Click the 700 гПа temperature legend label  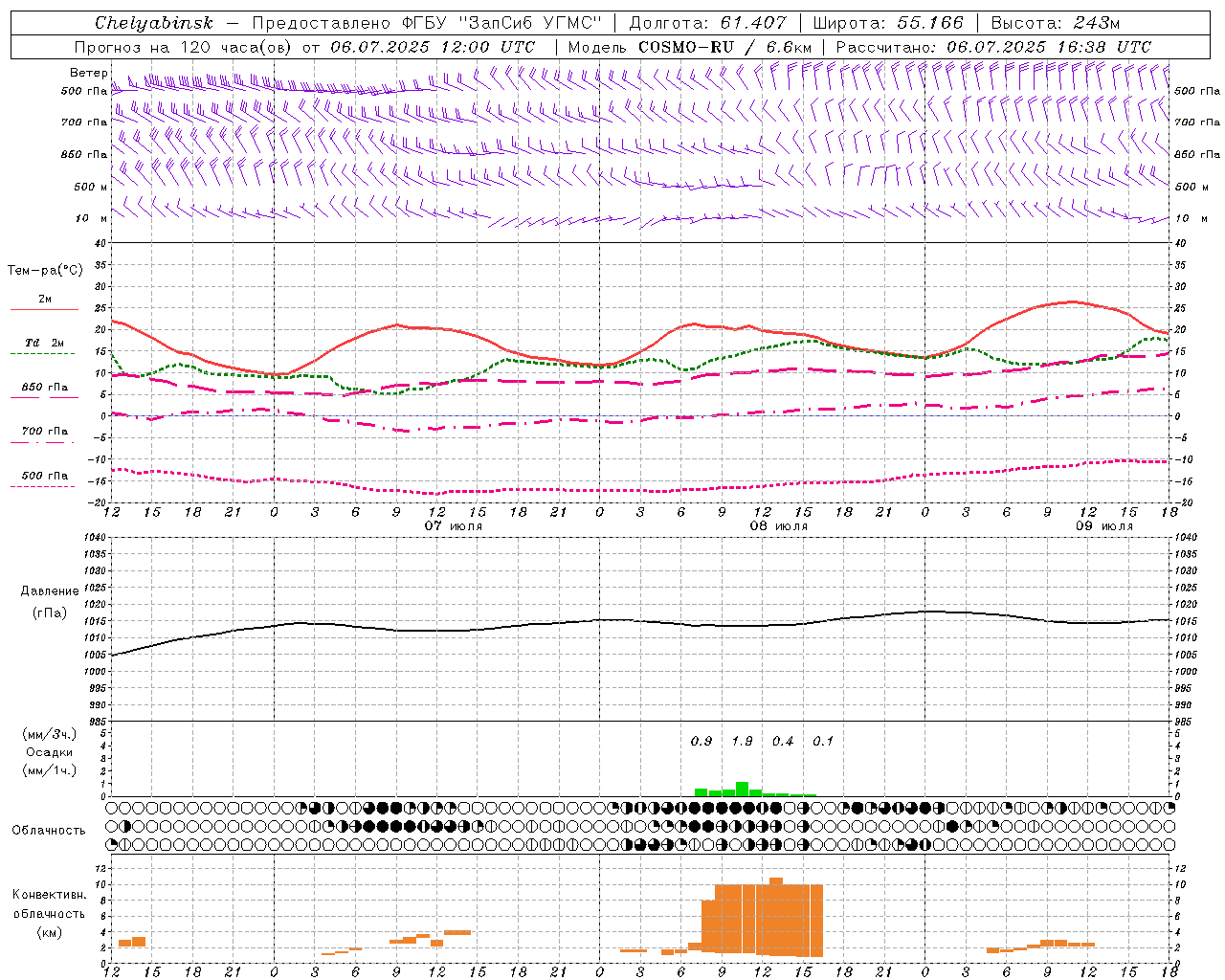coord(44,432)
